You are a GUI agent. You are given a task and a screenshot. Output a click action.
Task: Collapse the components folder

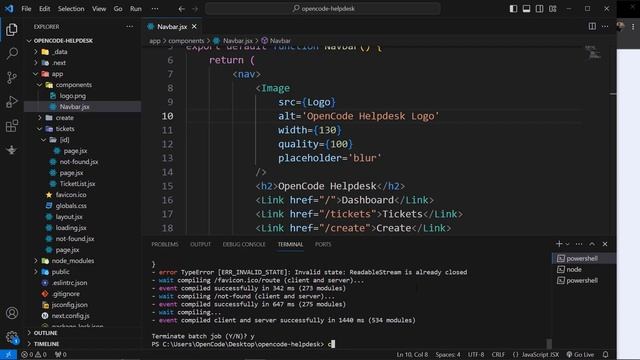pyautogui.click(x=73, y=85)
